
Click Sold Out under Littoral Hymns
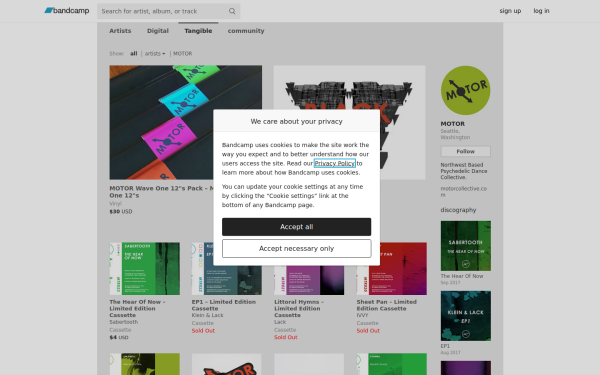[286, 338]
